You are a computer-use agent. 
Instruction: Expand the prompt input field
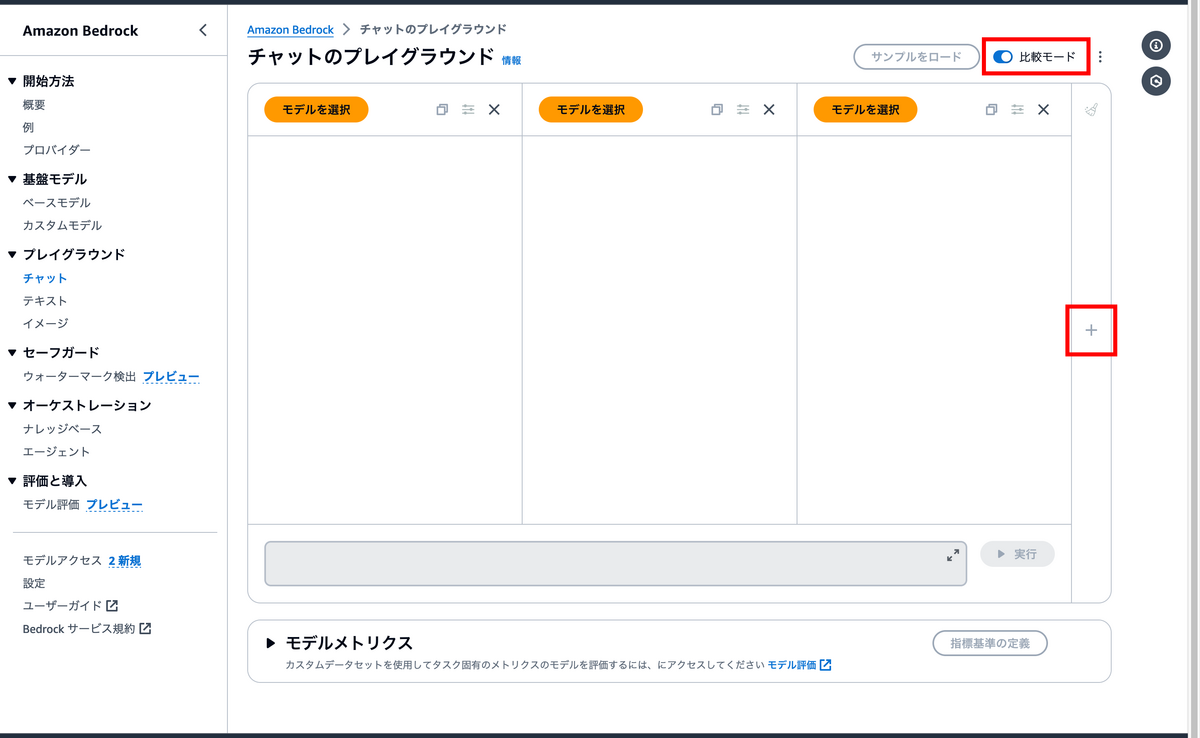pos(953,555)
